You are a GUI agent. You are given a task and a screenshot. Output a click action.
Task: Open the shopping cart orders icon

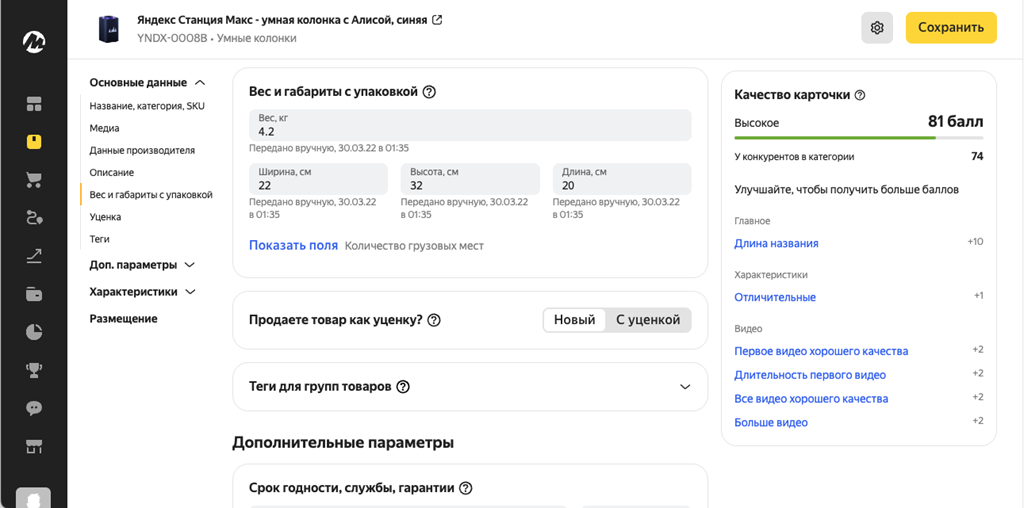[34, 180]
